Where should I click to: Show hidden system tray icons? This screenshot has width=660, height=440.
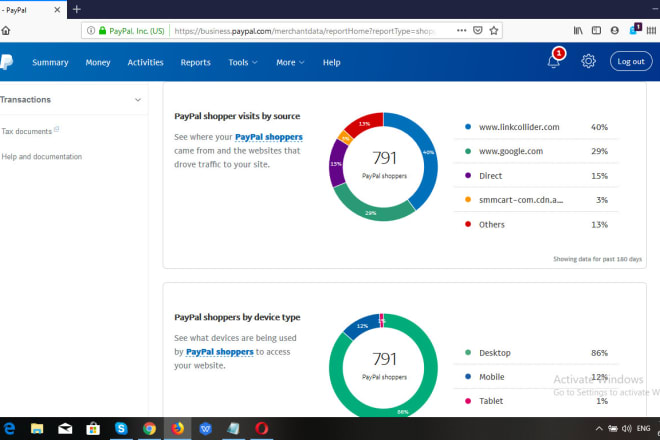(599, 429)
